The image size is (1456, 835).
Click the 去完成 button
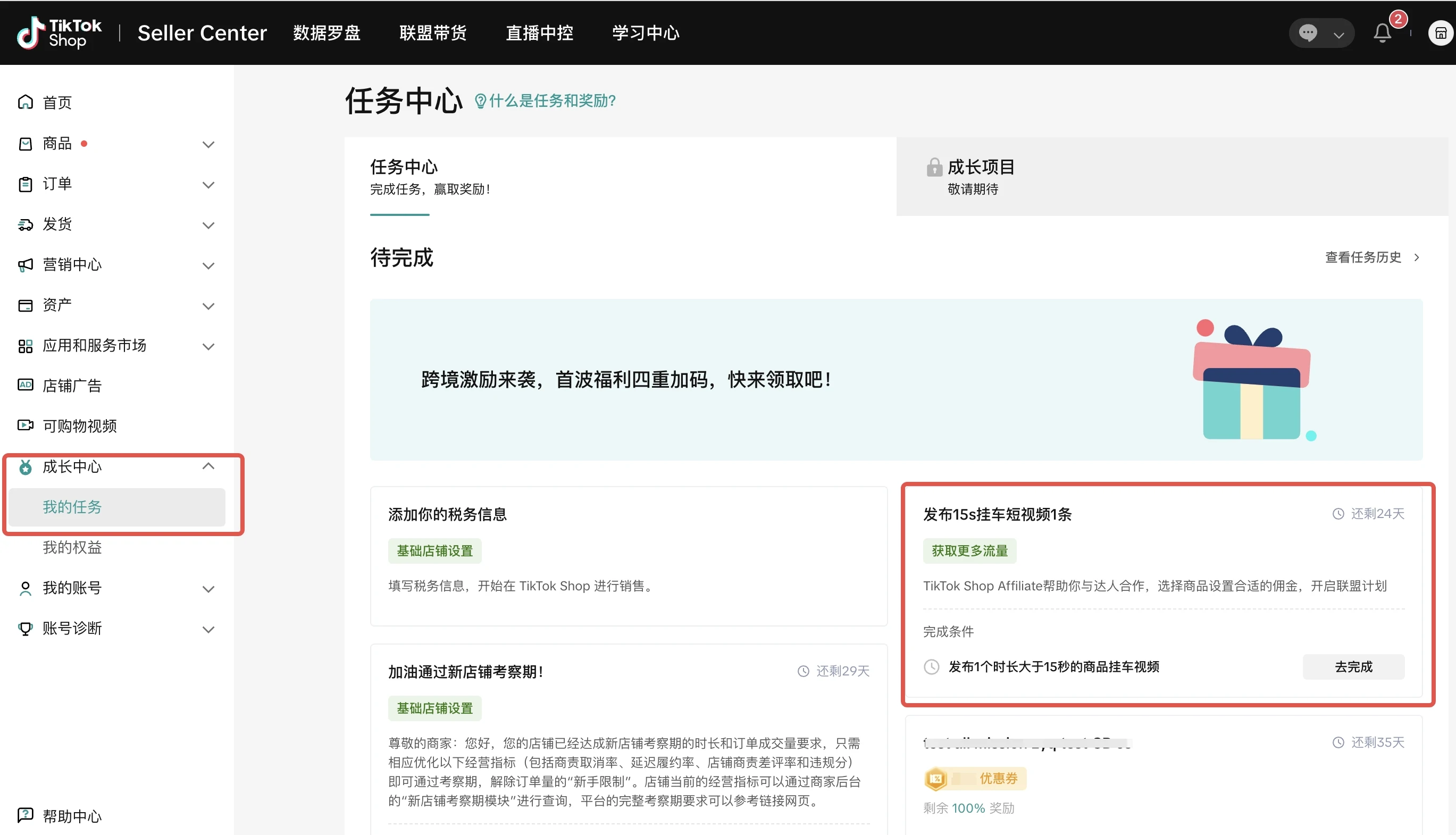[1353, 666]
